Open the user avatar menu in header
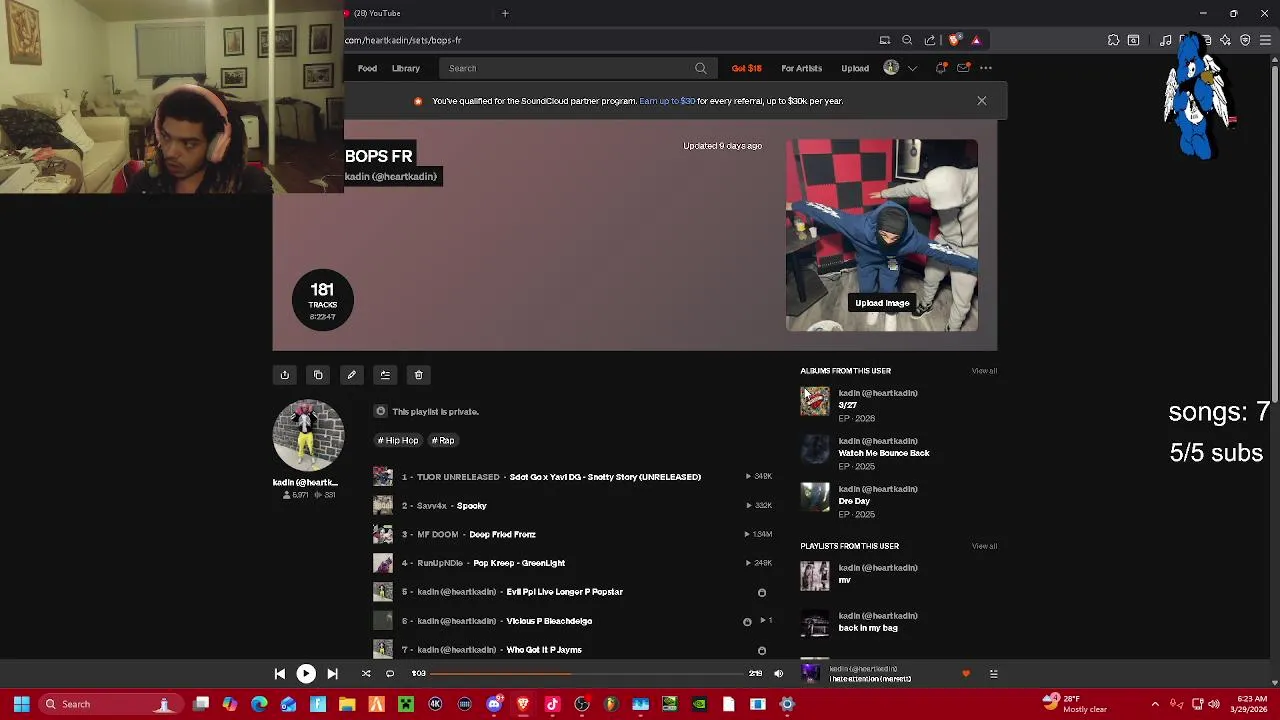Screen dimensions: 1280x720 click(891, 68)
